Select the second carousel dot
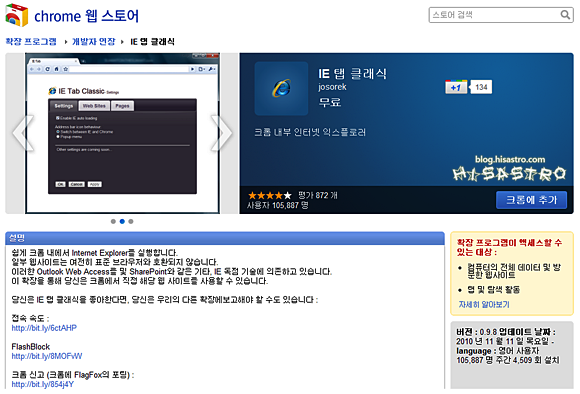The height and width of the screenshot is (394, 580). point(122,221)
